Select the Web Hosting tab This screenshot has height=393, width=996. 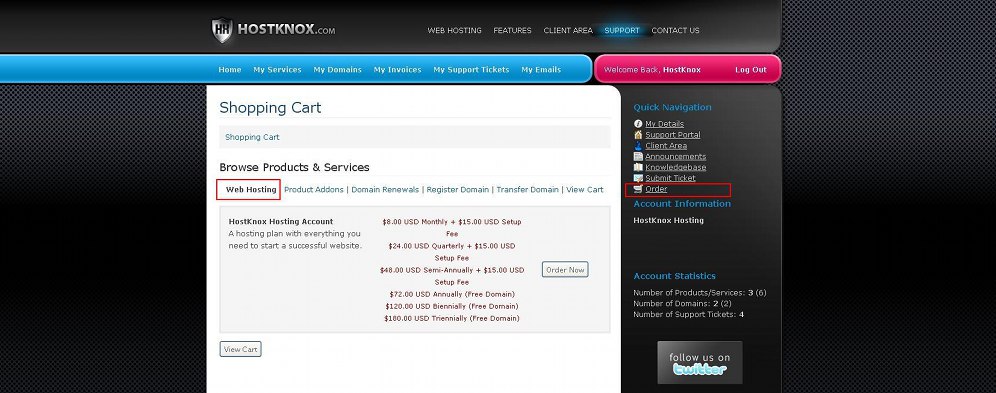(x=251, y=189)
